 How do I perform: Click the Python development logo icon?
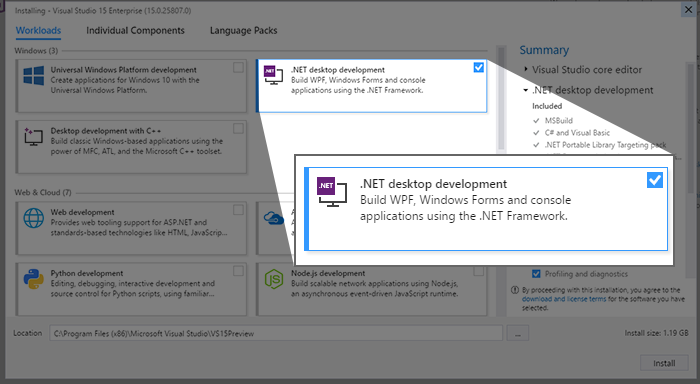click(x=33, y=279)
